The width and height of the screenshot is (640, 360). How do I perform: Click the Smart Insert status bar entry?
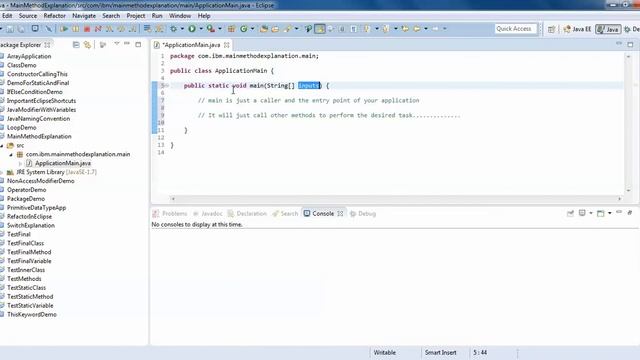tap(440, 353)
